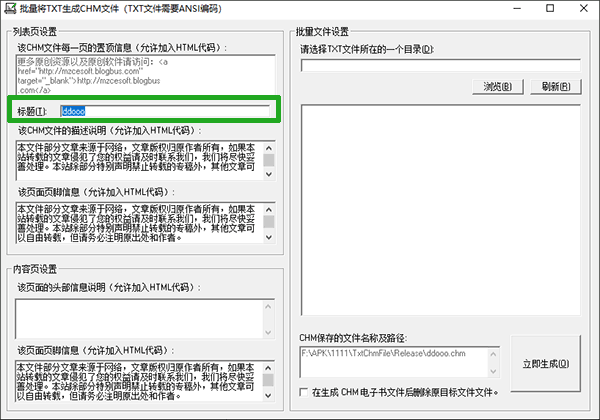Click the 浏览 browse button

[497, 87]
